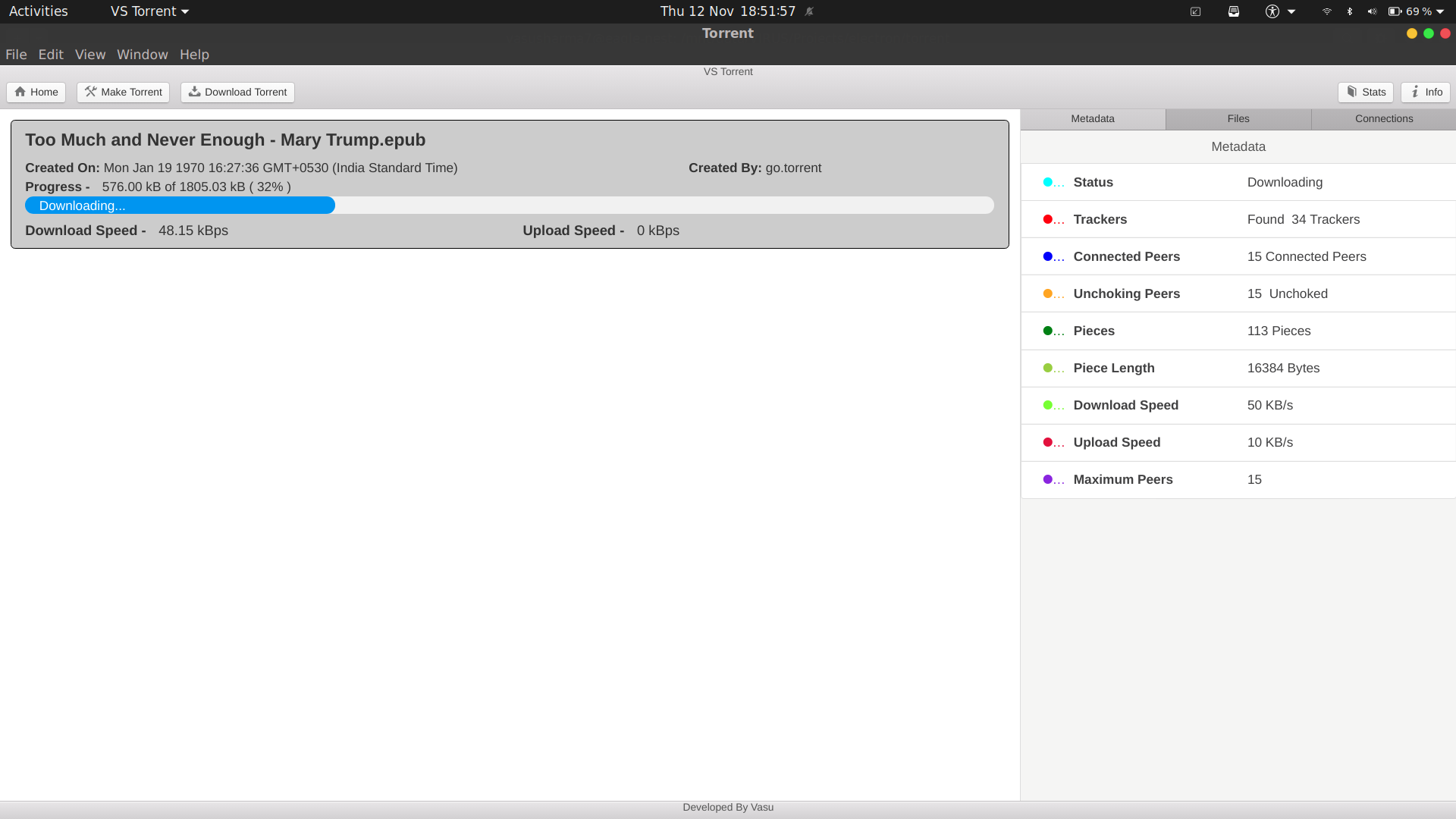Image resolution: width=1456 pixels, height=819 pixels.
Task: Click the Trackers metadata row
Action: [1238, 219]
